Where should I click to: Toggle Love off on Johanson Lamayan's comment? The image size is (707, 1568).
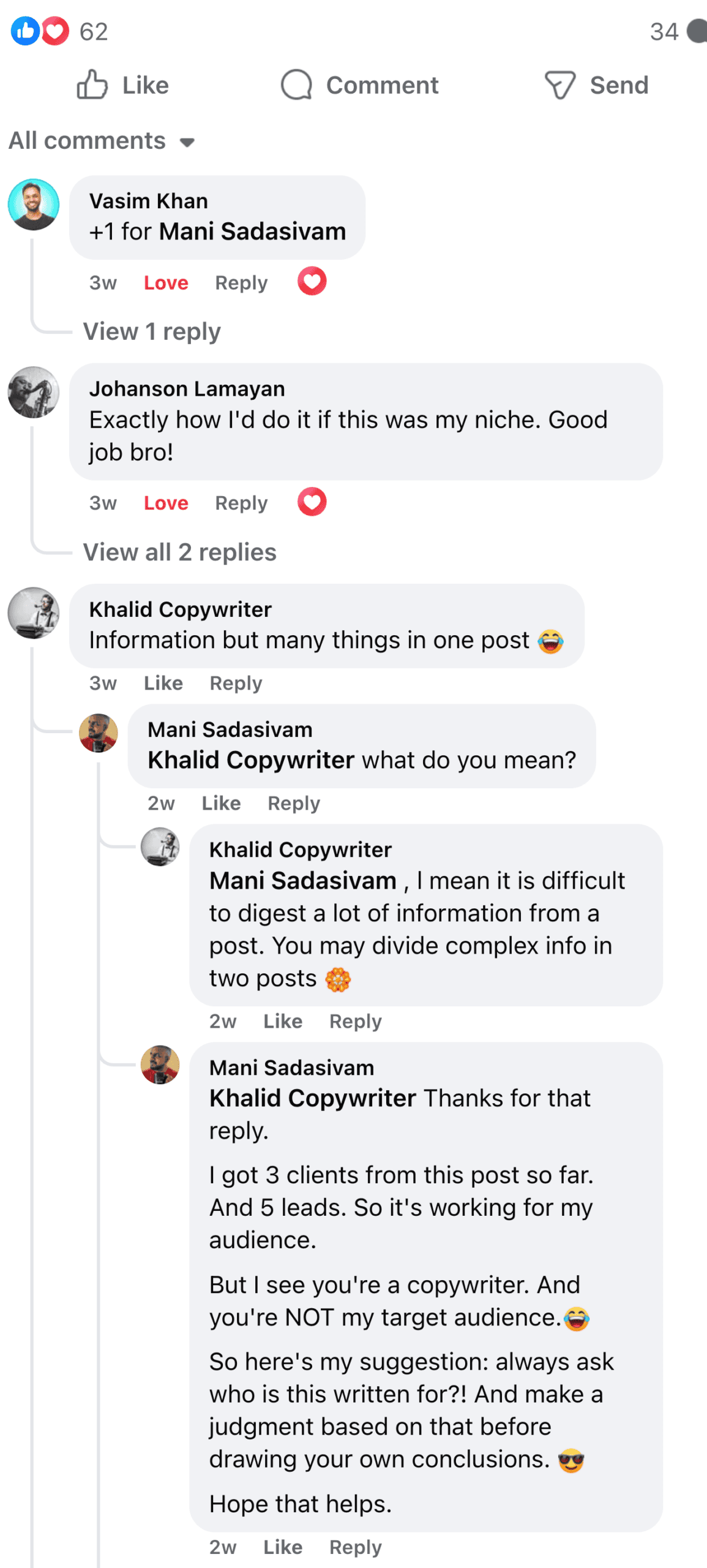[166, 503]
